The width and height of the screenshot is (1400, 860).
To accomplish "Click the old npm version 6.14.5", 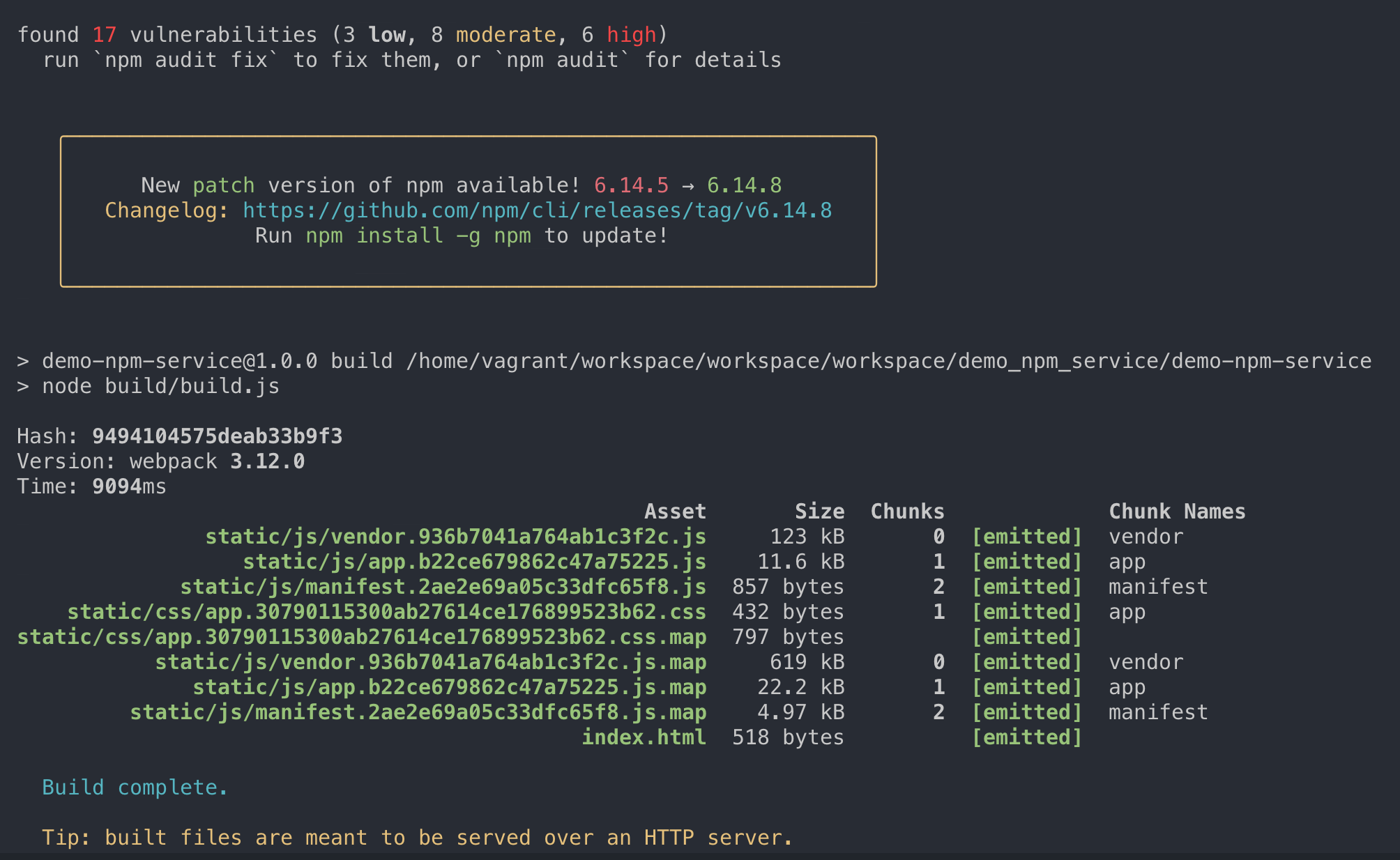I will click(631, 185).
